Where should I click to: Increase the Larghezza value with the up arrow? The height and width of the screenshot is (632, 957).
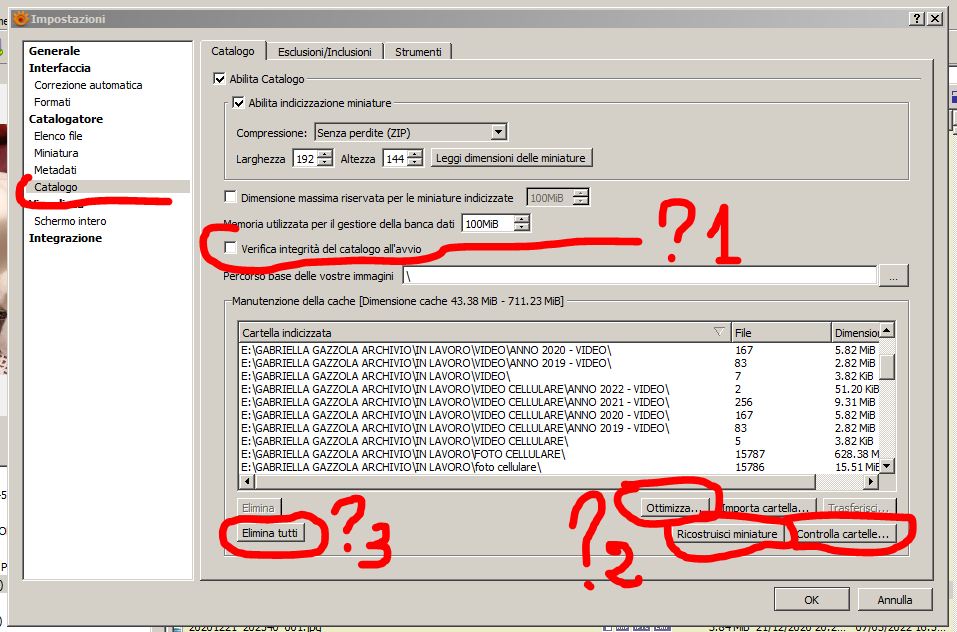tap(326, 154)
